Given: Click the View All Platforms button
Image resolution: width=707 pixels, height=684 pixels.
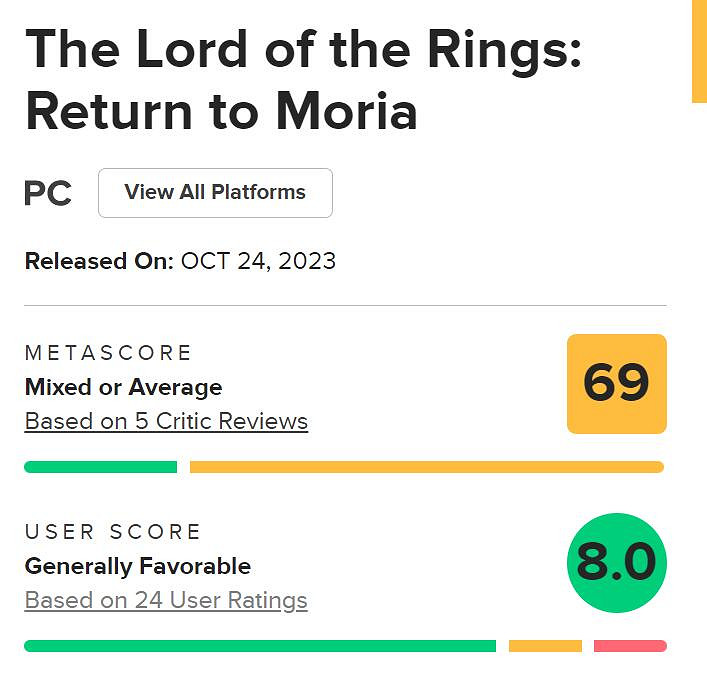Looking at the screenshot, I should pyautogui.click(x=215, y=193).
